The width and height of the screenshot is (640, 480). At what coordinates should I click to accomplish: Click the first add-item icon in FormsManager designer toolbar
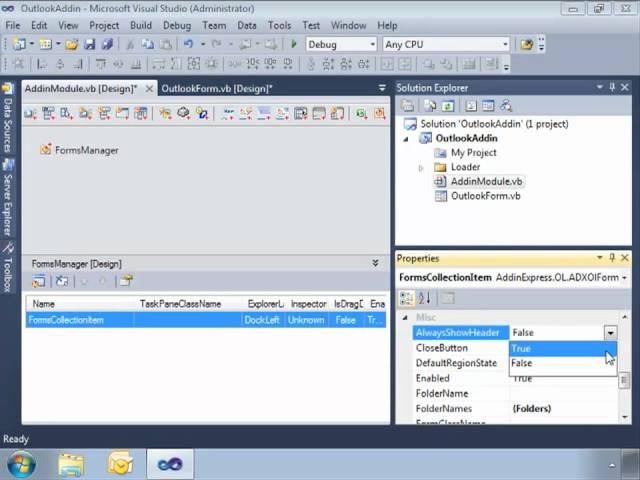coord(39,281)
